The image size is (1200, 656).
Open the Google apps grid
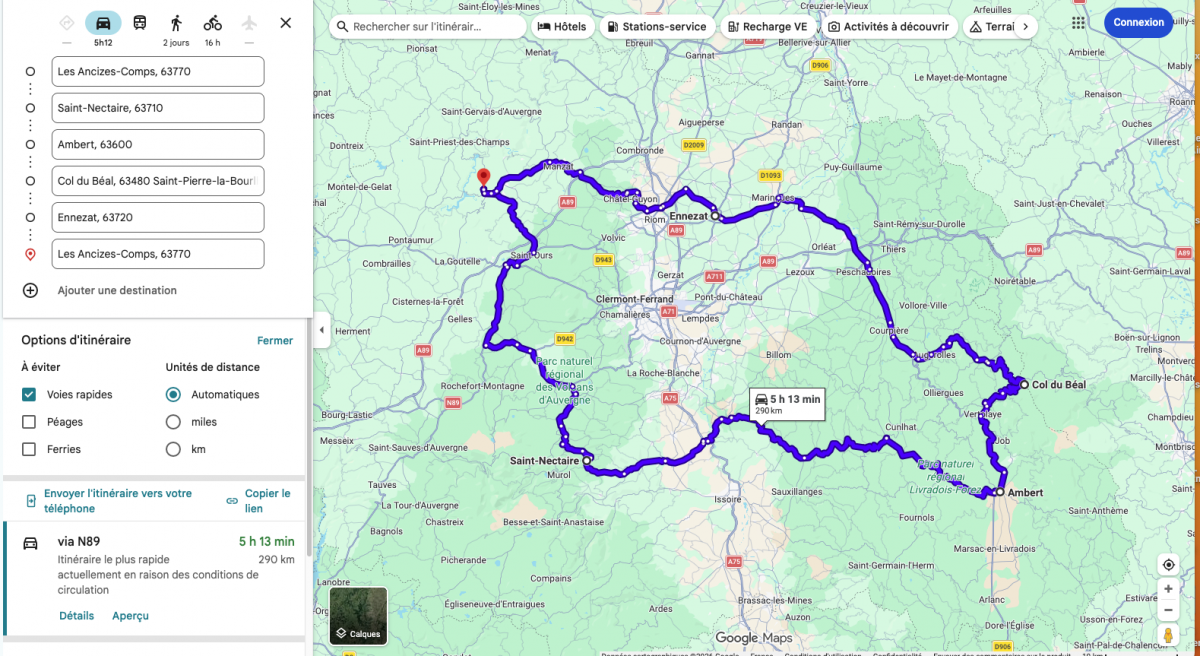1078,22
